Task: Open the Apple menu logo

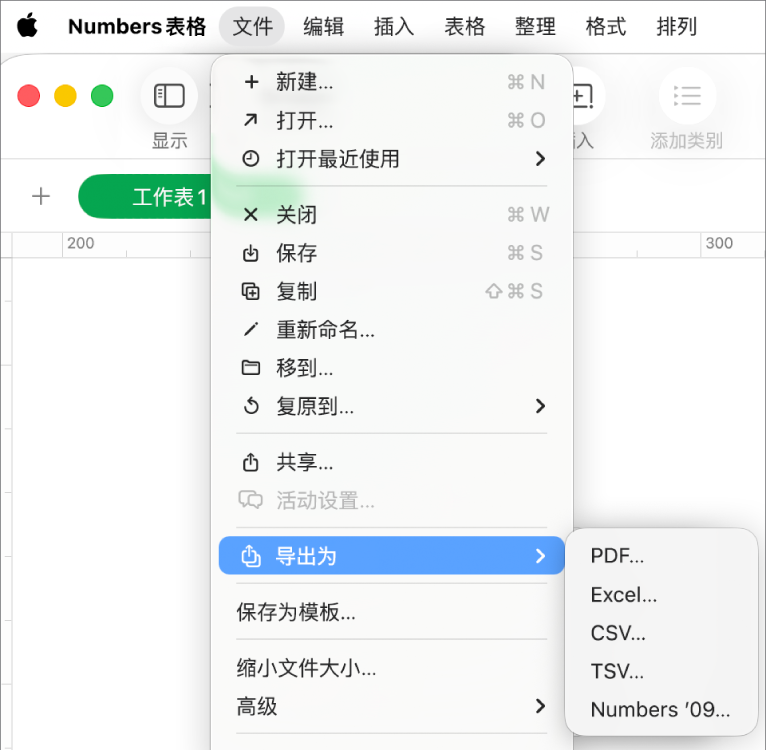Action: tap(27, 26)
